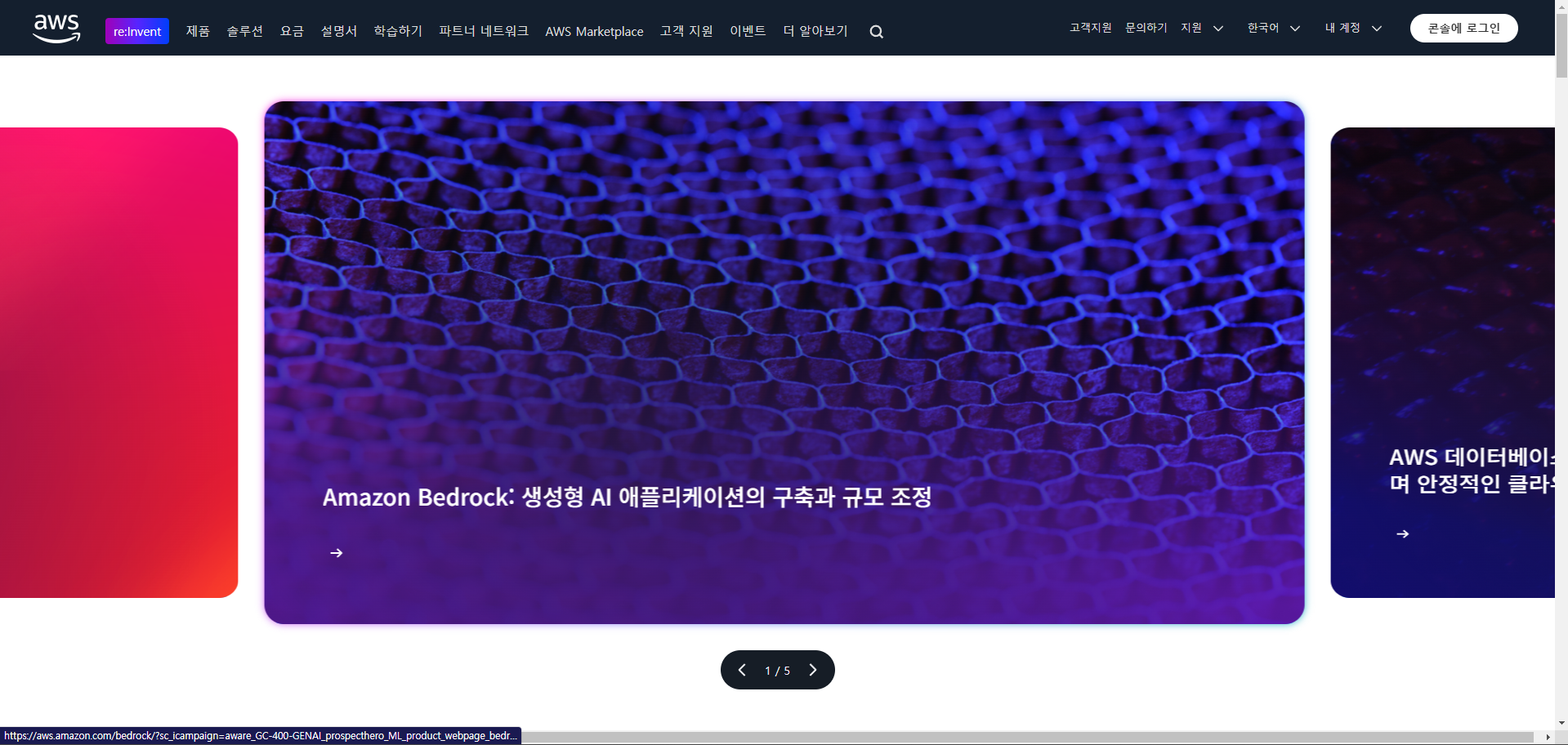This screenshot has width=1568, height=745.
Task: Go to the previous carousel slide
Action: click(742, 670)
